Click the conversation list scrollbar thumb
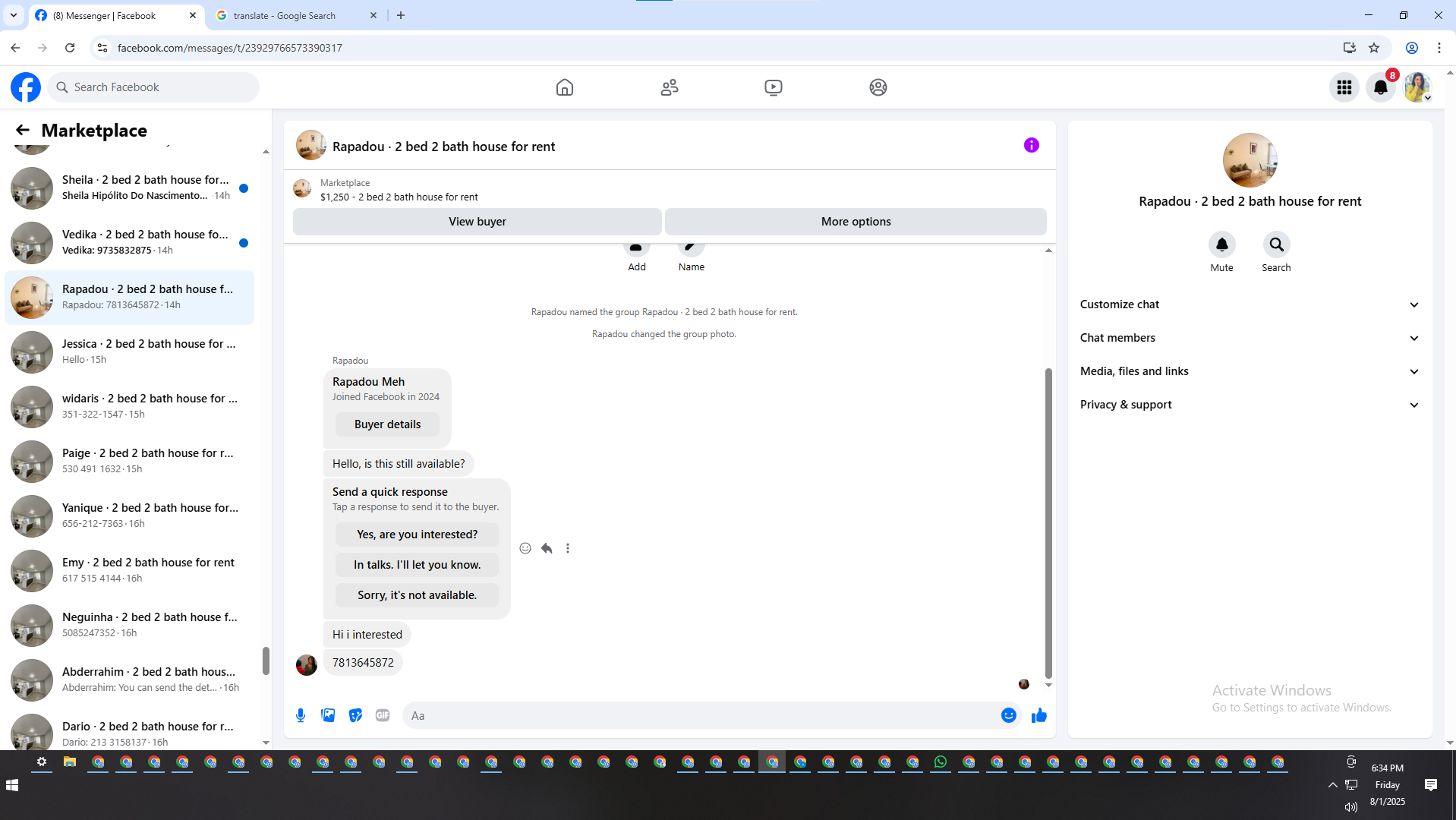 point(266,661)
